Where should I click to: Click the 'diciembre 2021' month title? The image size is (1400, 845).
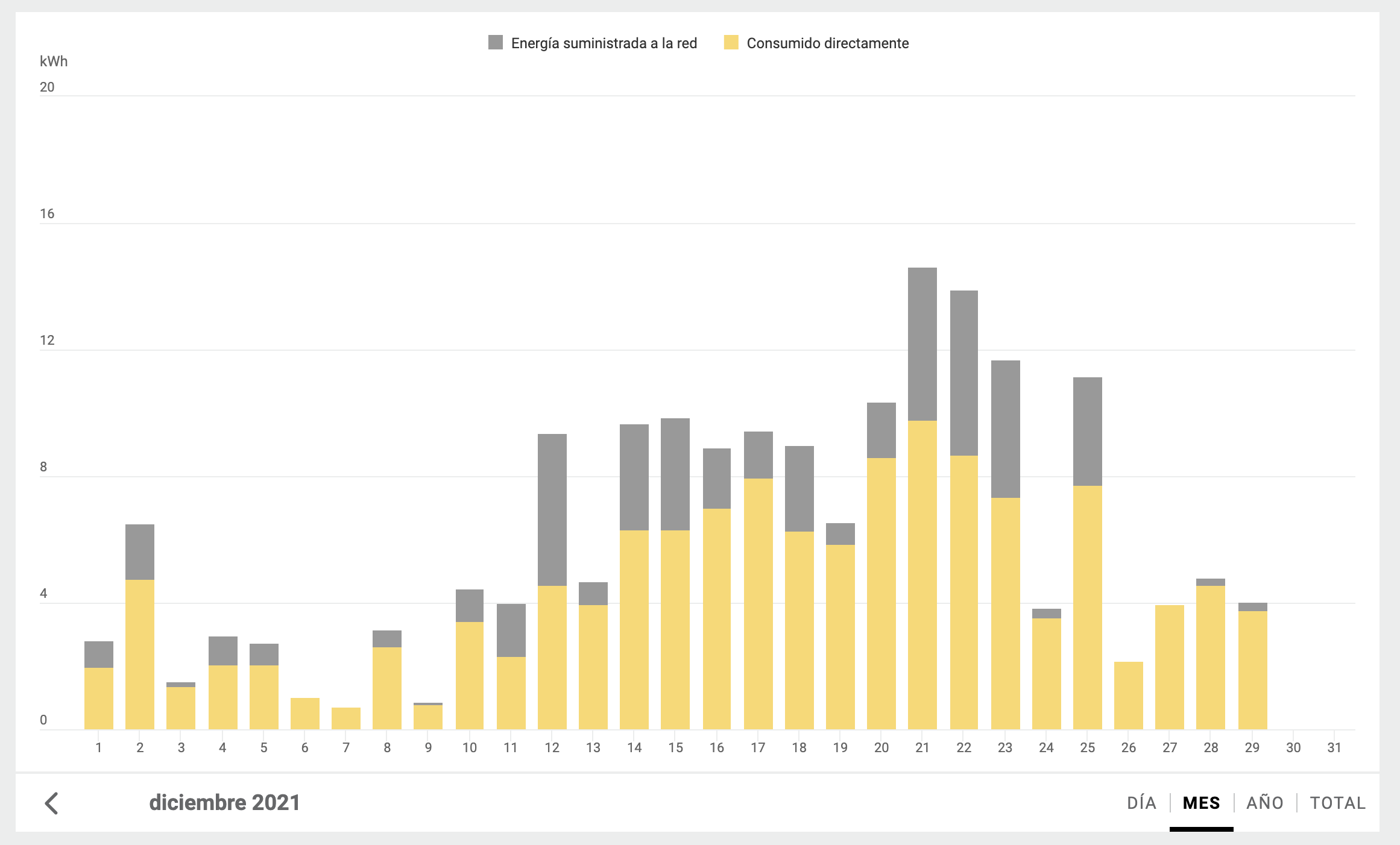[x=224, y=803]
